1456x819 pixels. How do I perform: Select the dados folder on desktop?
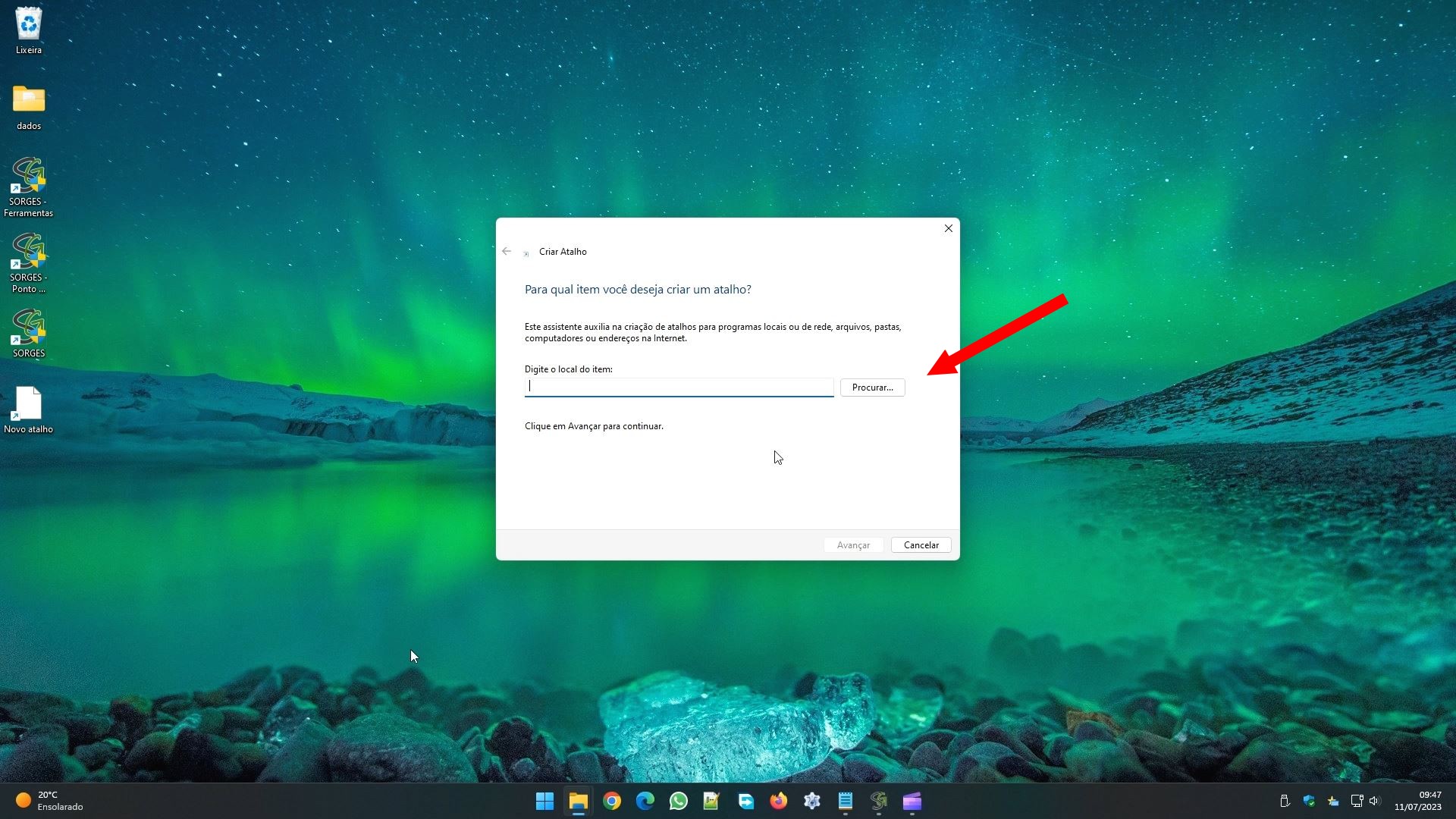(29, 107)
